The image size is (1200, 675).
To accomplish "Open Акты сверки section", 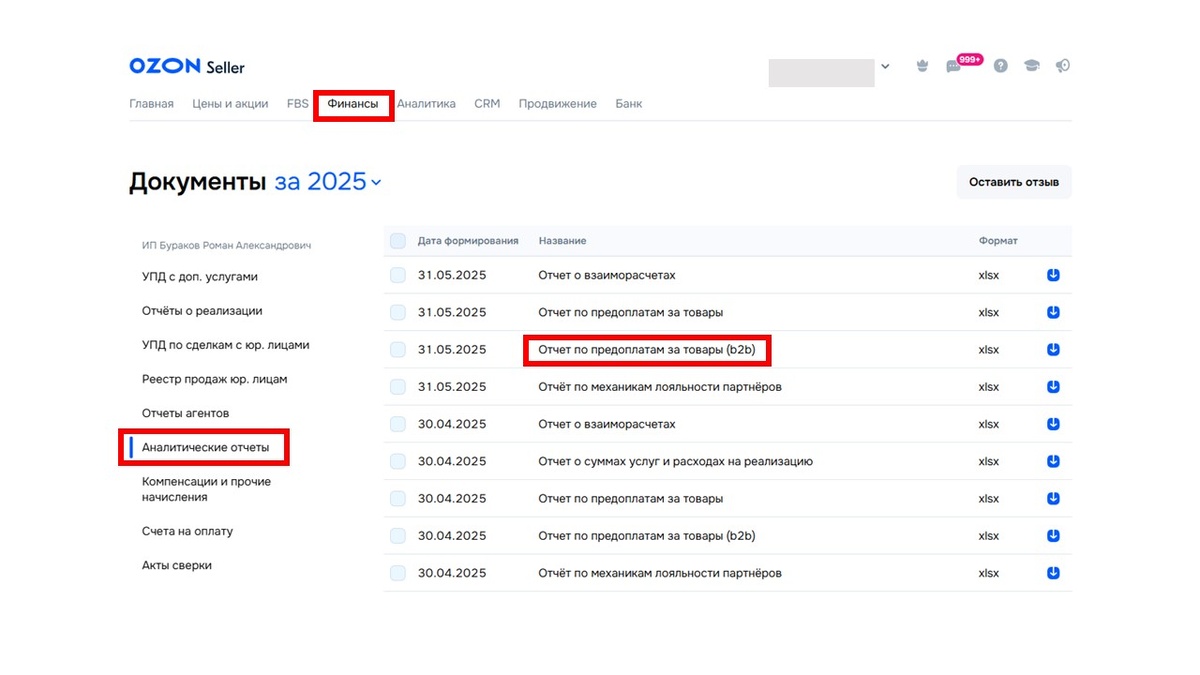I will (177, 565).
